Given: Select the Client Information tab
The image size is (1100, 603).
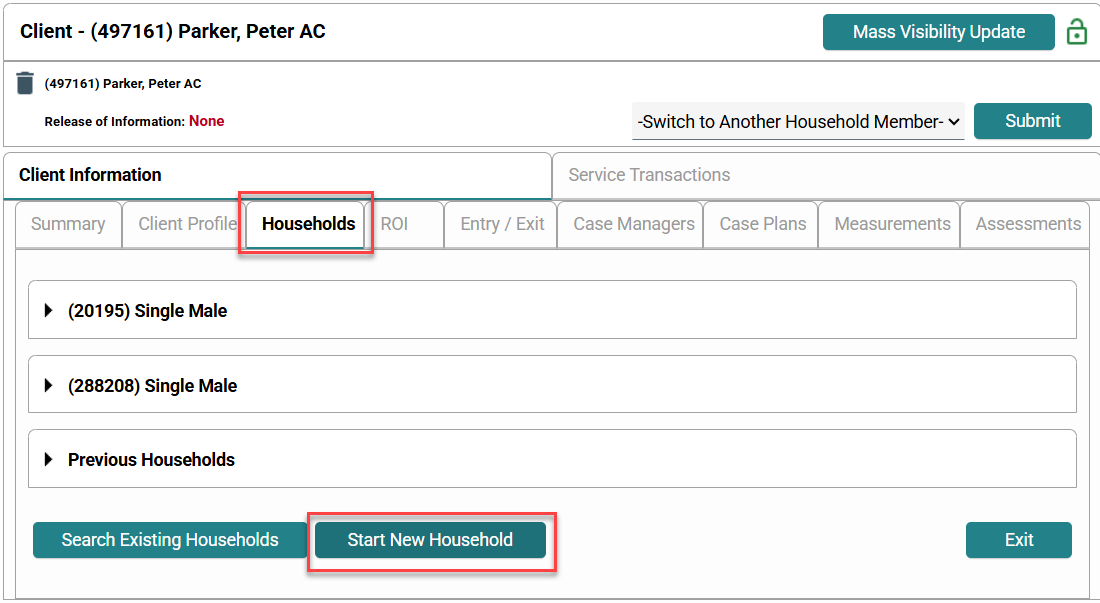Looking at the screenshot, I should pyautogui.click(x=90, y=175).
